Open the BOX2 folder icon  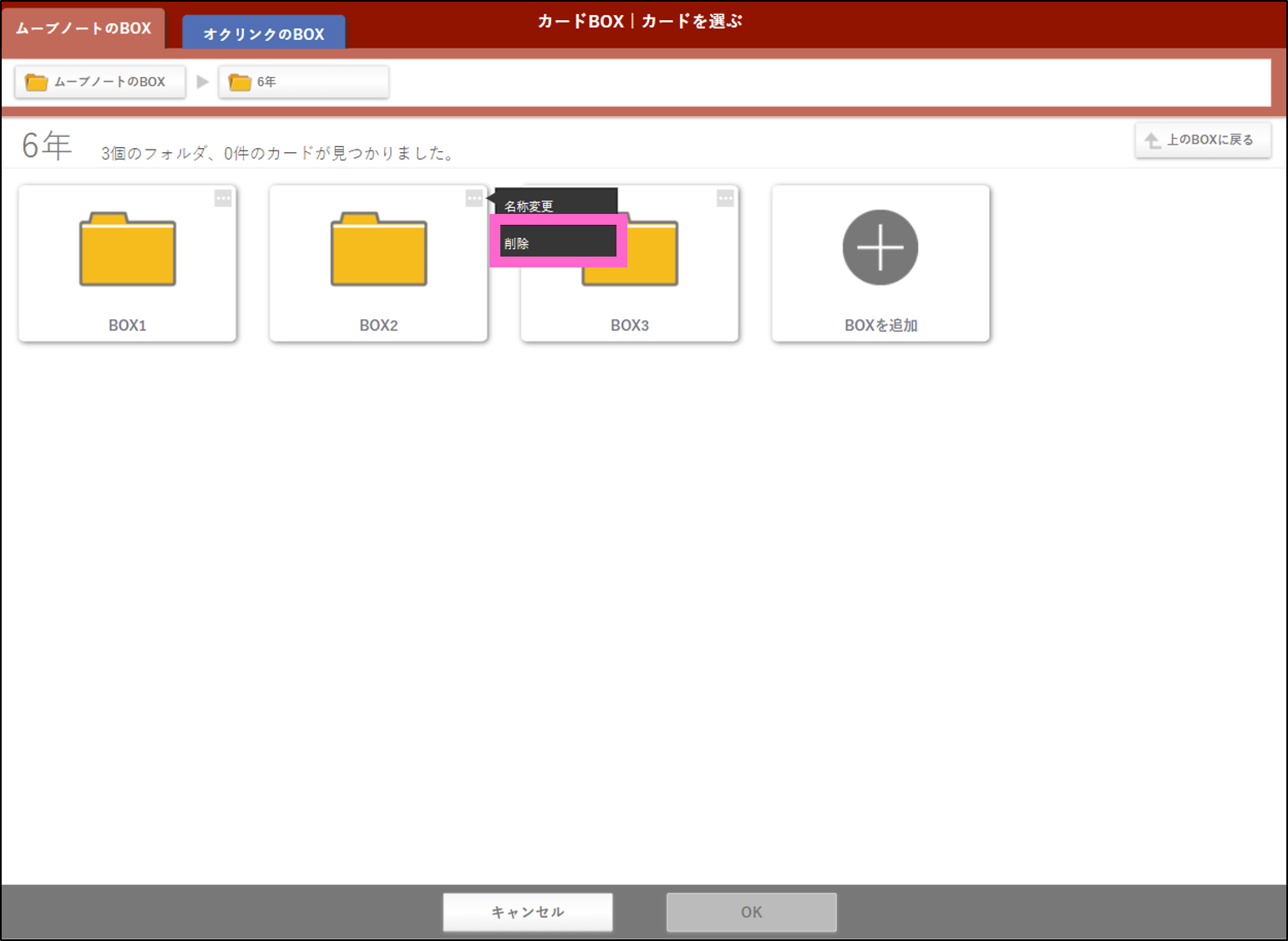coord(378,249)
